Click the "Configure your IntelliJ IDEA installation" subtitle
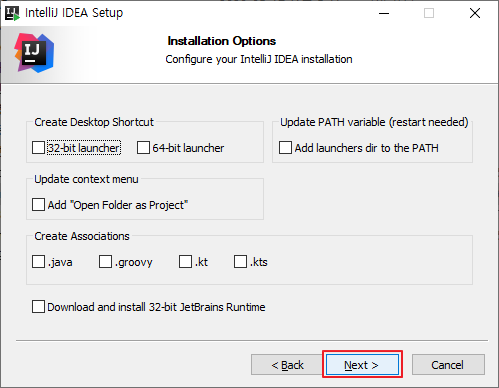 [x=259, y=59]
